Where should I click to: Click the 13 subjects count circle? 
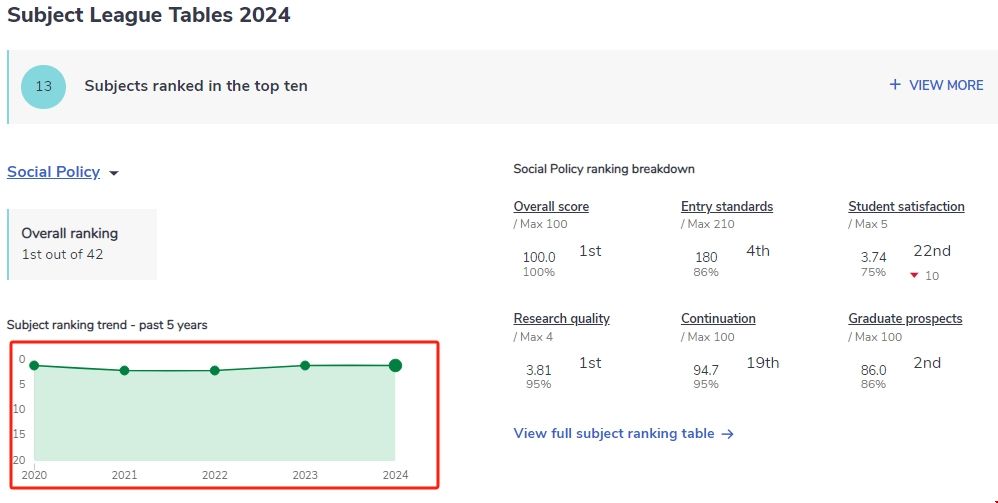tap(43, 86)
